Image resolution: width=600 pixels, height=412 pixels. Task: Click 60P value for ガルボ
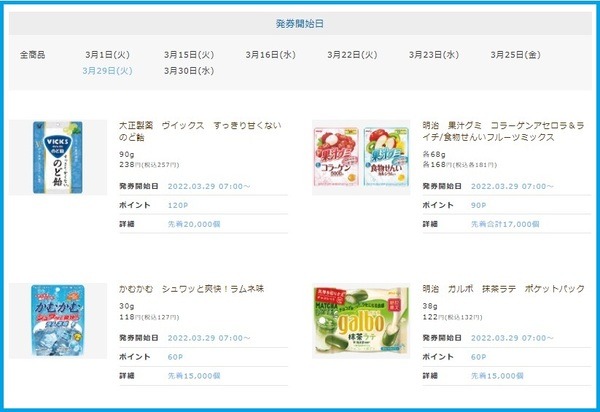478,357
